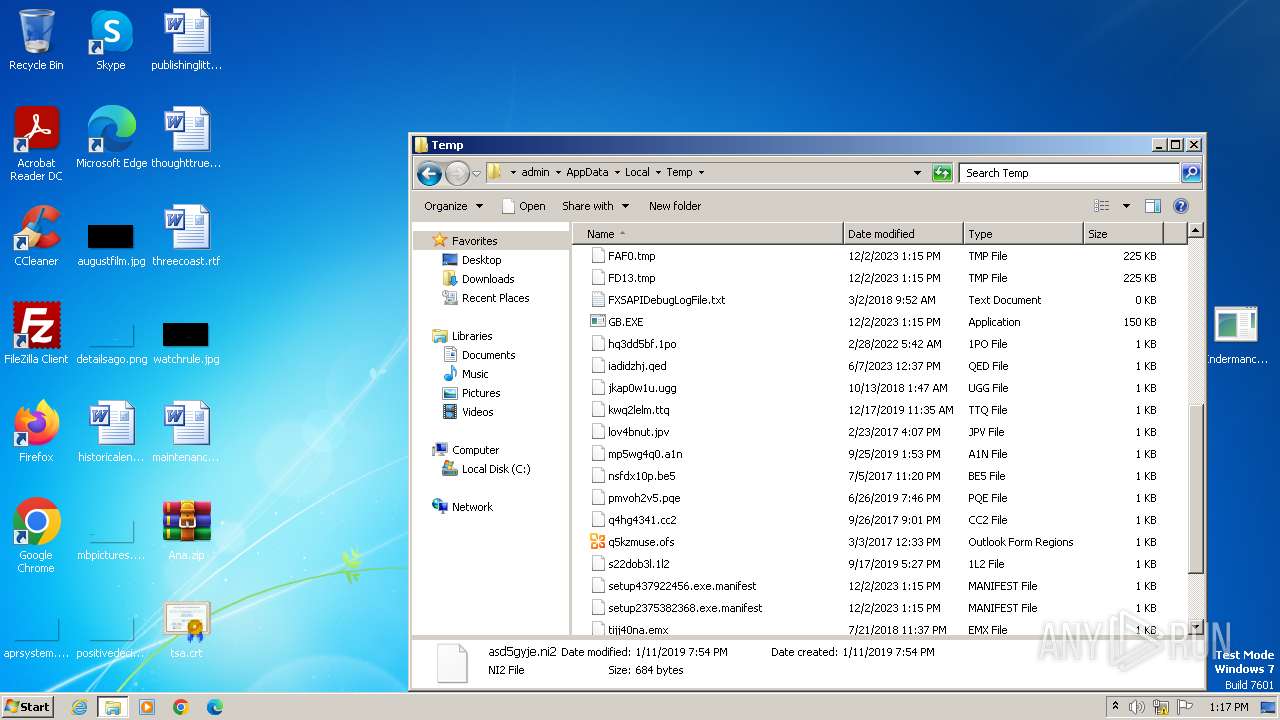Click the Open toolbar button
The image size is (1280, 720).
[523, 206]
